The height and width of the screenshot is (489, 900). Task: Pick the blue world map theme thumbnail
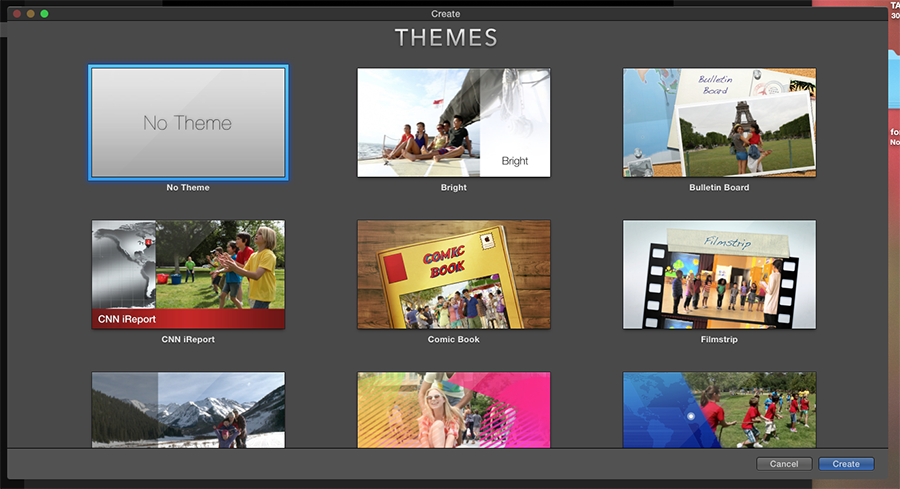[719, 410]
